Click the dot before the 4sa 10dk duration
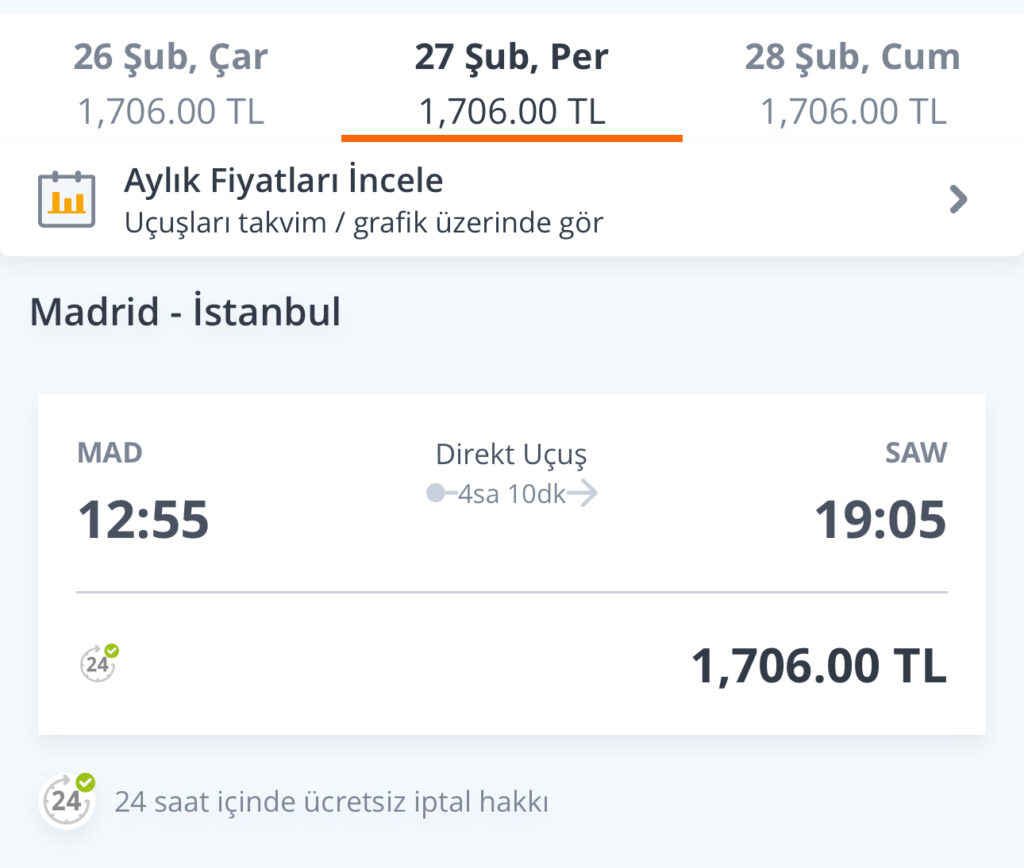 click(436, 494)
